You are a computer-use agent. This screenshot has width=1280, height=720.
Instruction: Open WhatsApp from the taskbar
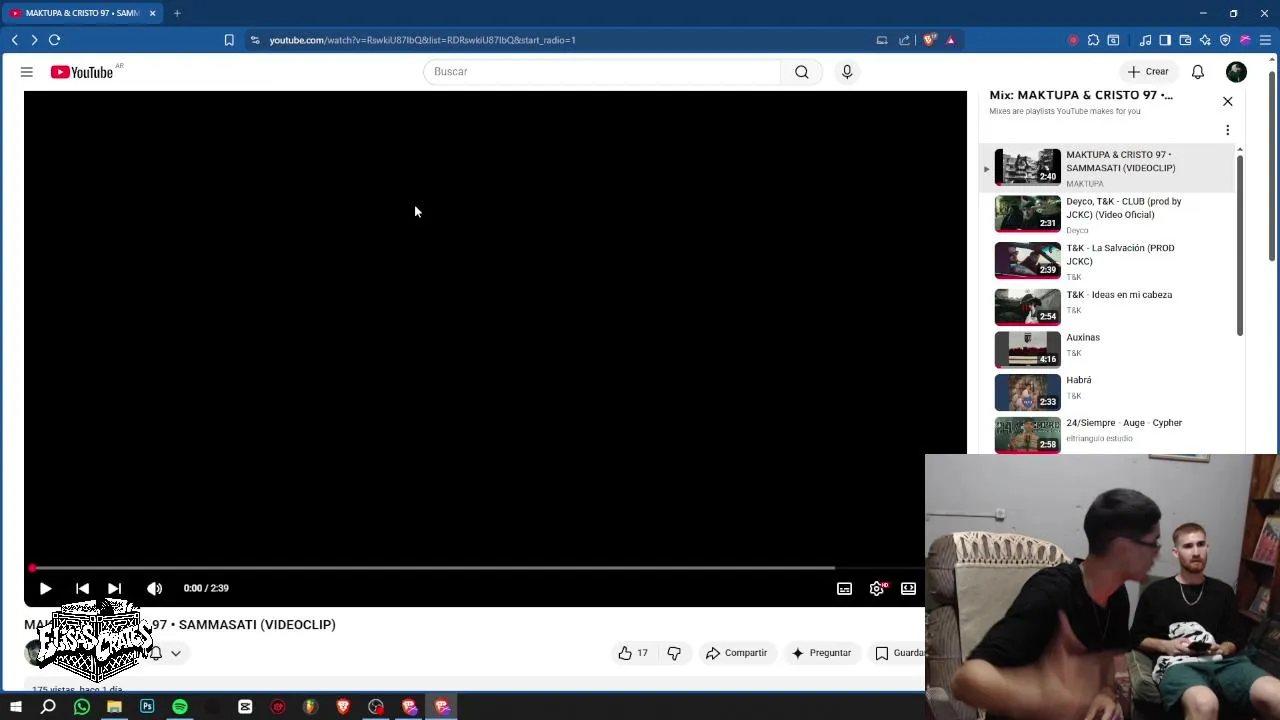point(82,707)
